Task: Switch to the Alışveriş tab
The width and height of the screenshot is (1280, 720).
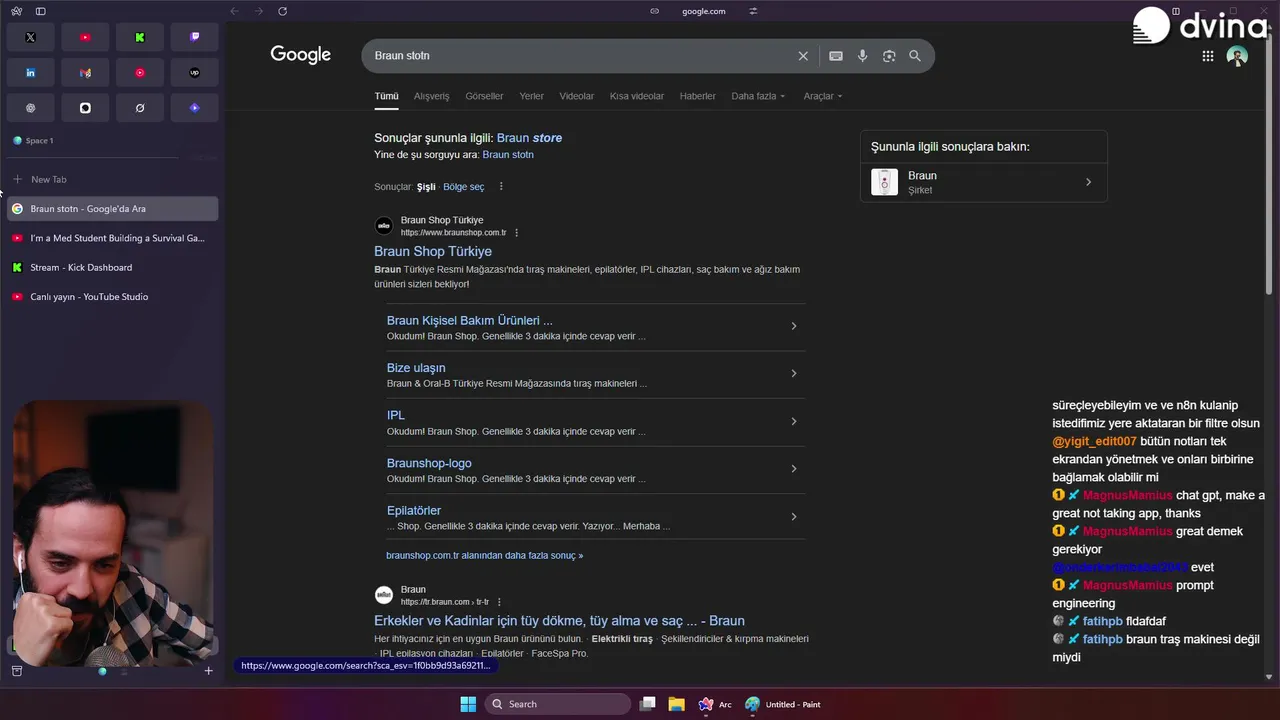Action: tap(431, 96)
